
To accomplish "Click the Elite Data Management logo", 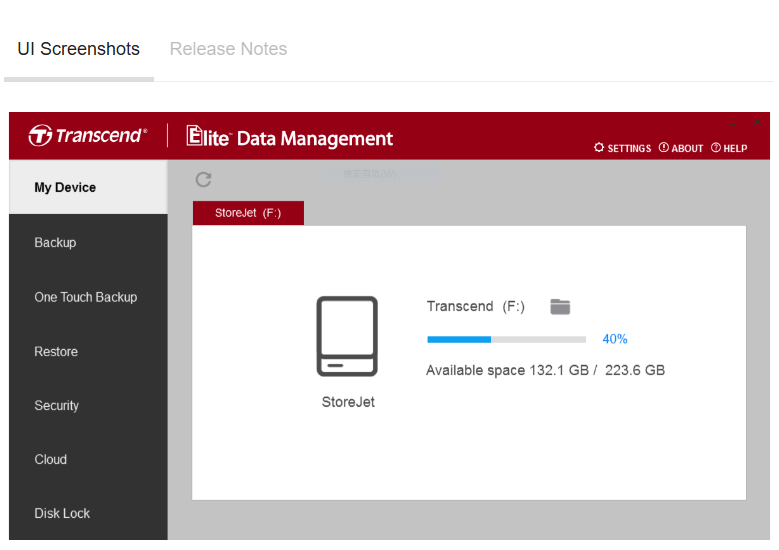I will coord(290,137).
